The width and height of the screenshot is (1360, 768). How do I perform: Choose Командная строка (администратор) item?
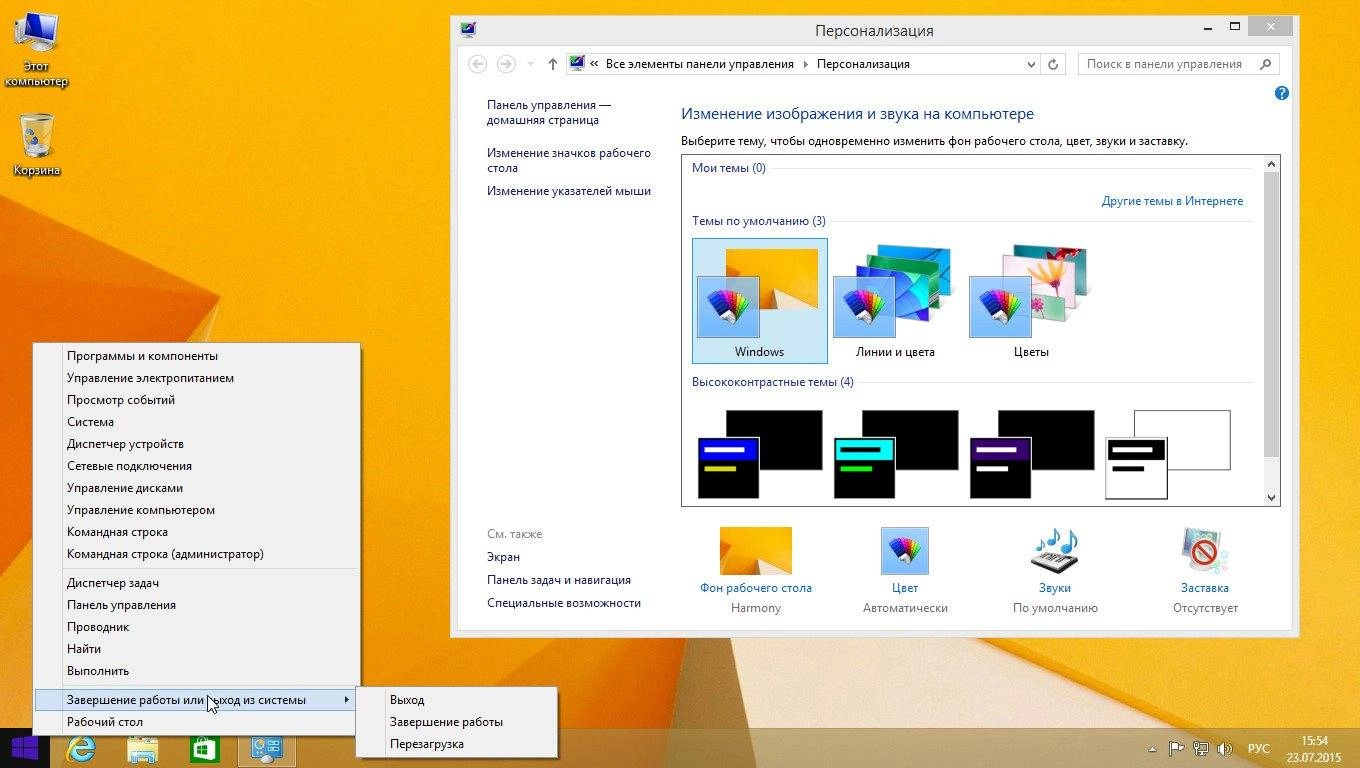197,554
